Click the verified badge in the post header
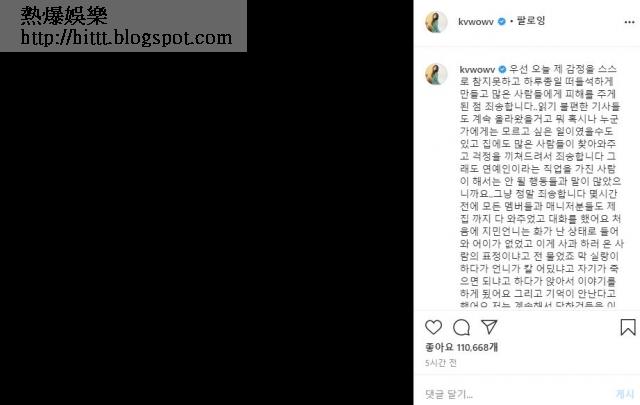This screenshot has width=640, height=405. click(x=502, y=21)
